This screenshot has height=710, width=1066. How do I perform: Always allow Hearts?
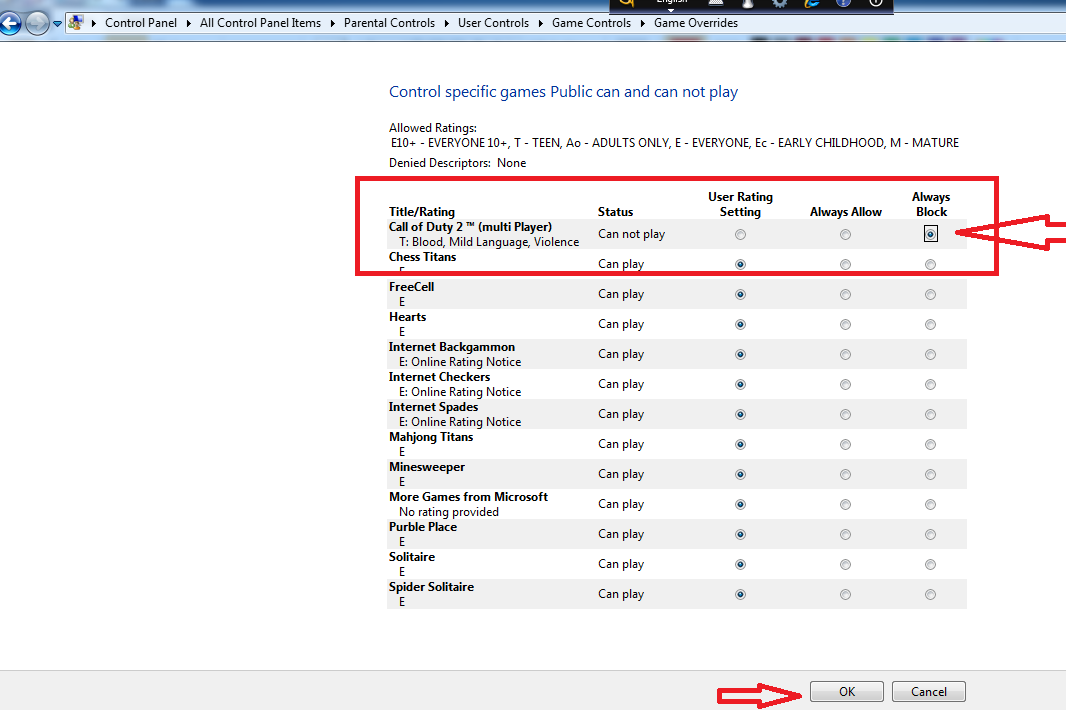[x=845, y=324]
